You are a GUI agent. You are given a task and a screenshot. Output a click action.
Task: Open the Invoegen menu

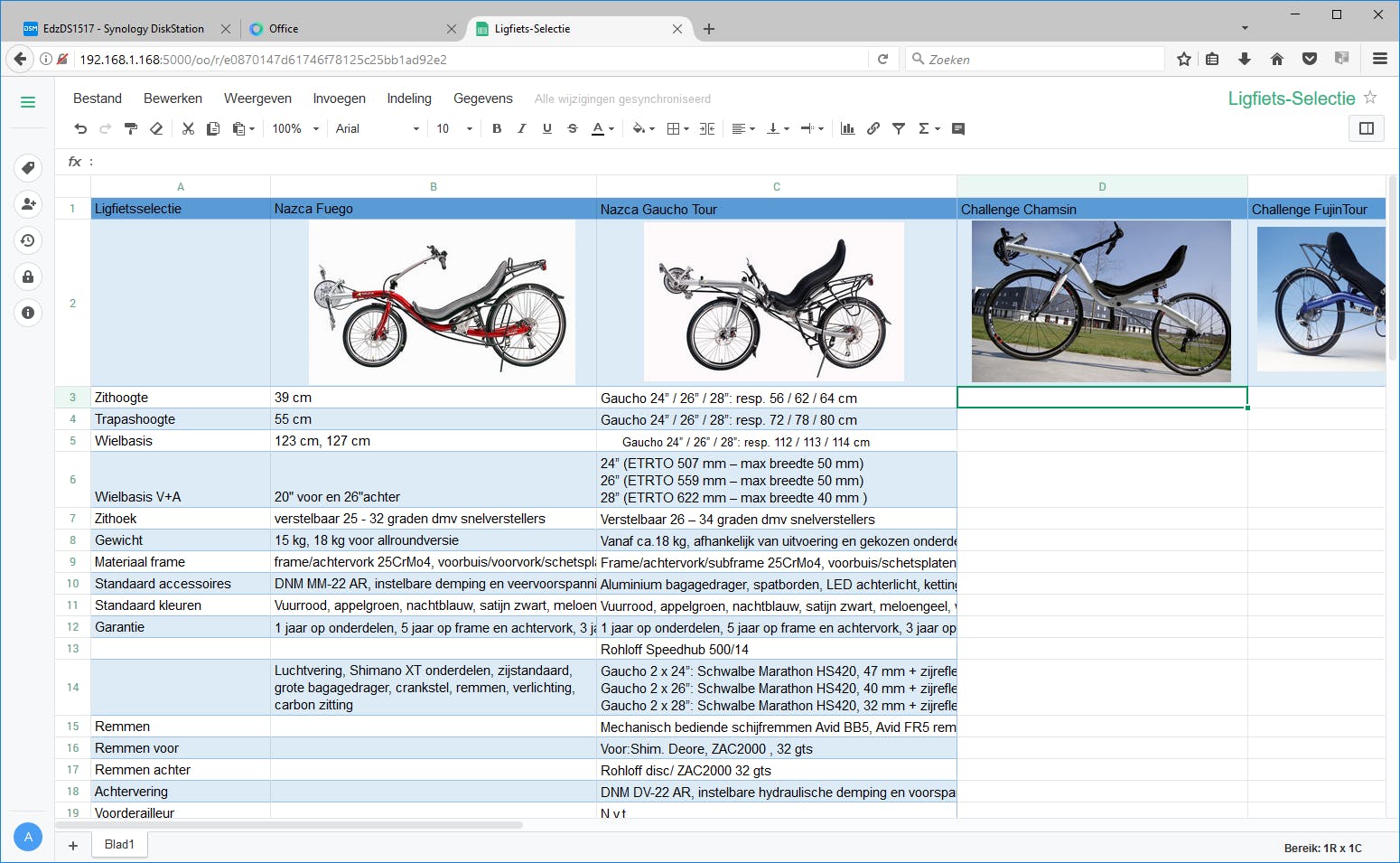click(x=339, y=98)
